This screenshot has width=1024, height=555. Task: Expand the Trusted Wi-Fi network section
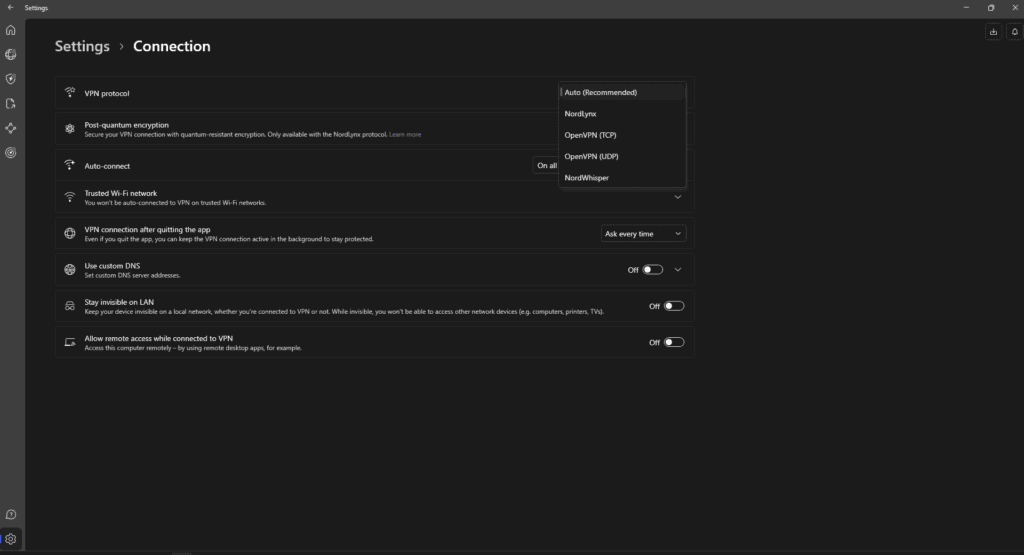tap(677, 198)
